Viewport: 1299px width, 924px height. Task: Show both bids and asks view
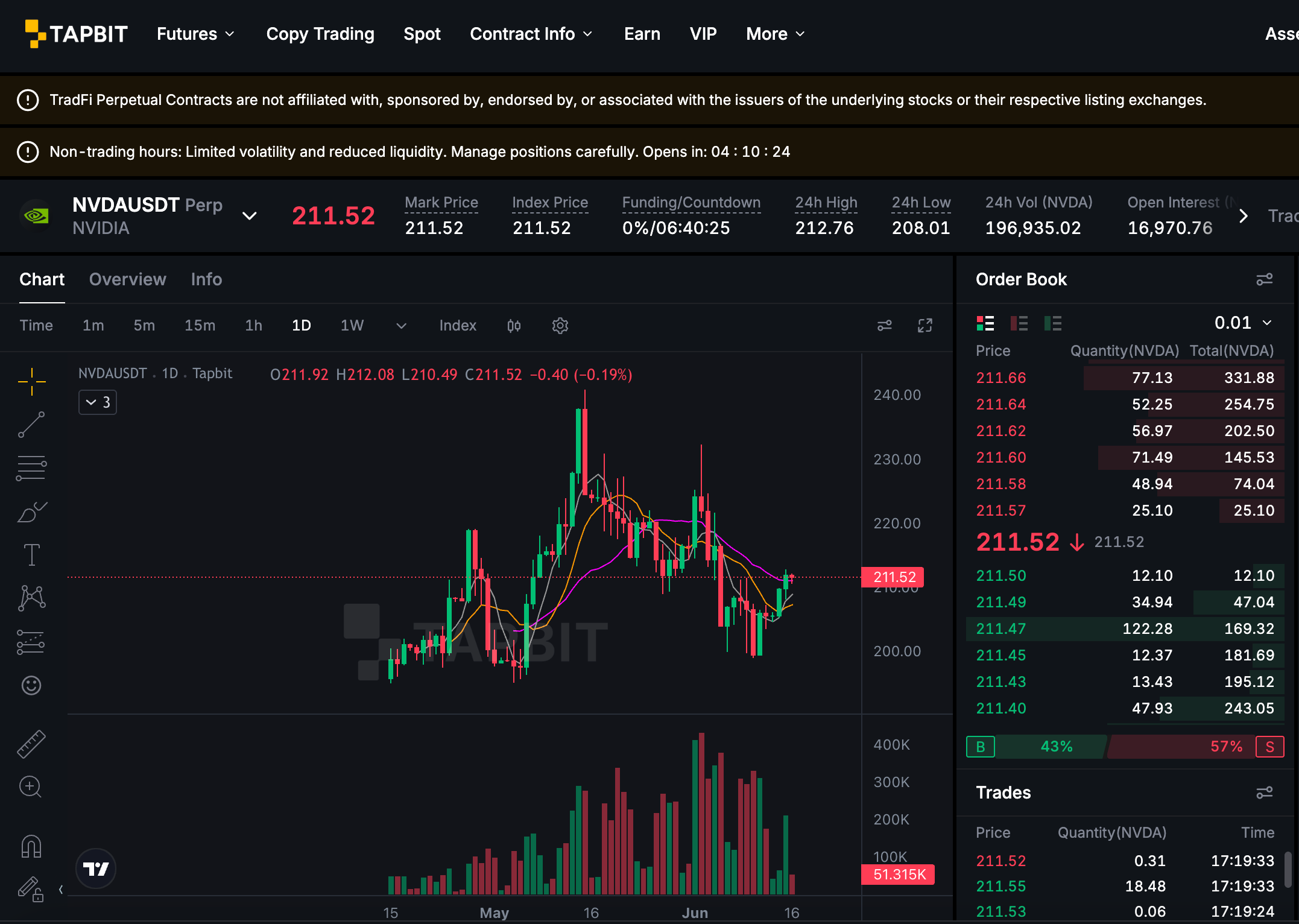point(985,323)
